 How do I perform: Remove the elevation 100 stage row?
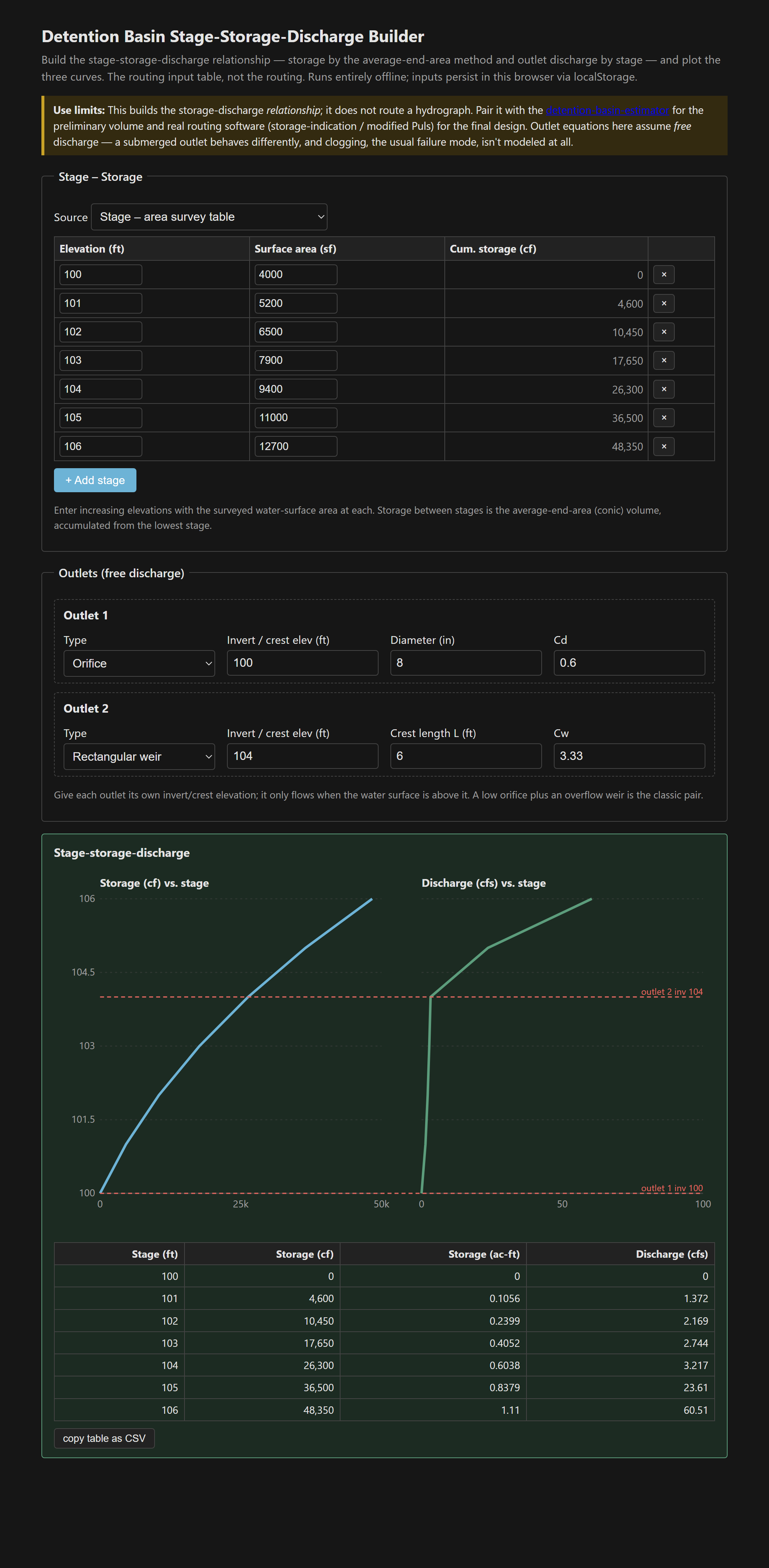click(x=664, y=274)
